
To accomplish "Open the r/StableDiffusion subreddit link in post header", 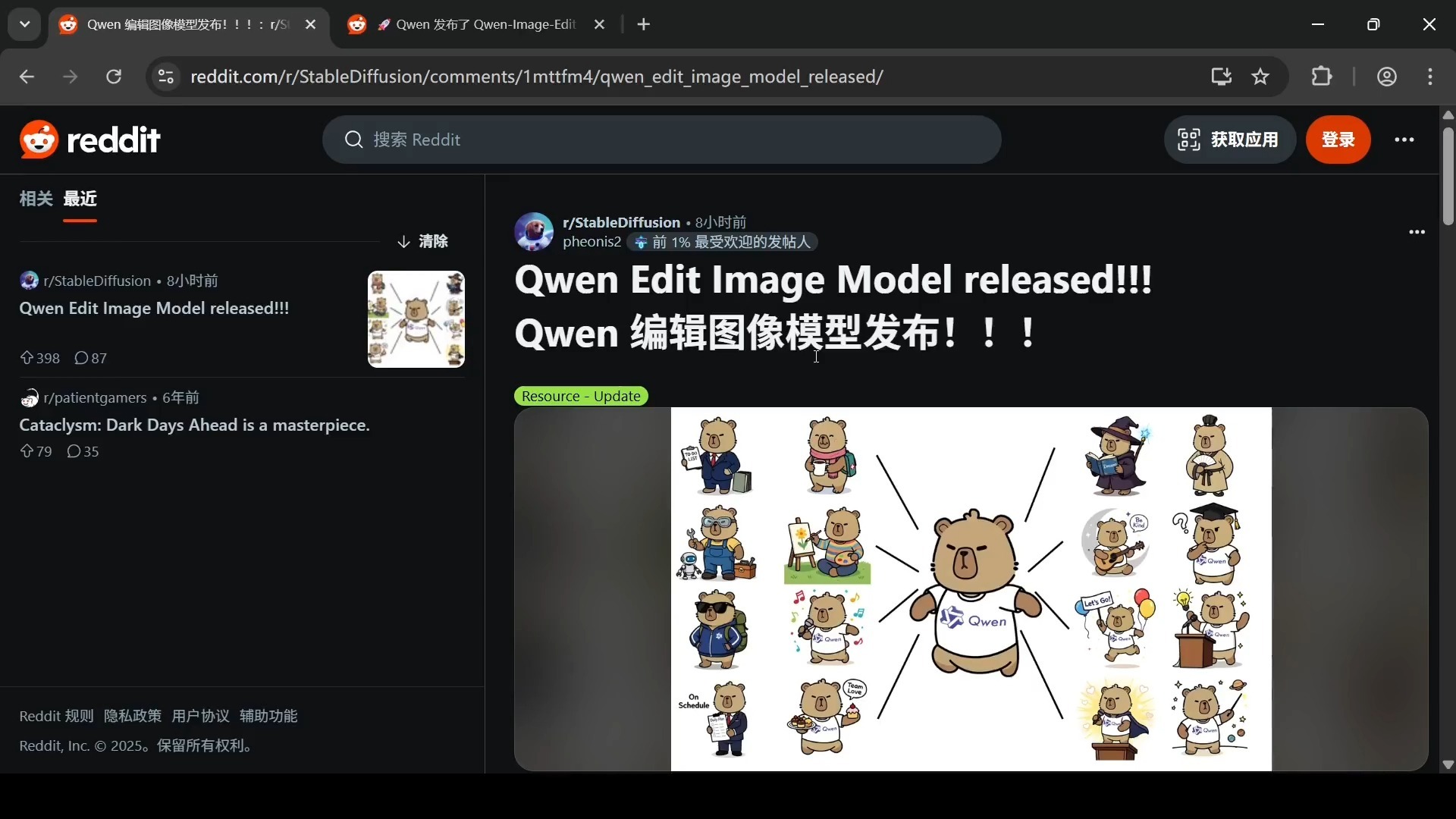I will point(621,222).
